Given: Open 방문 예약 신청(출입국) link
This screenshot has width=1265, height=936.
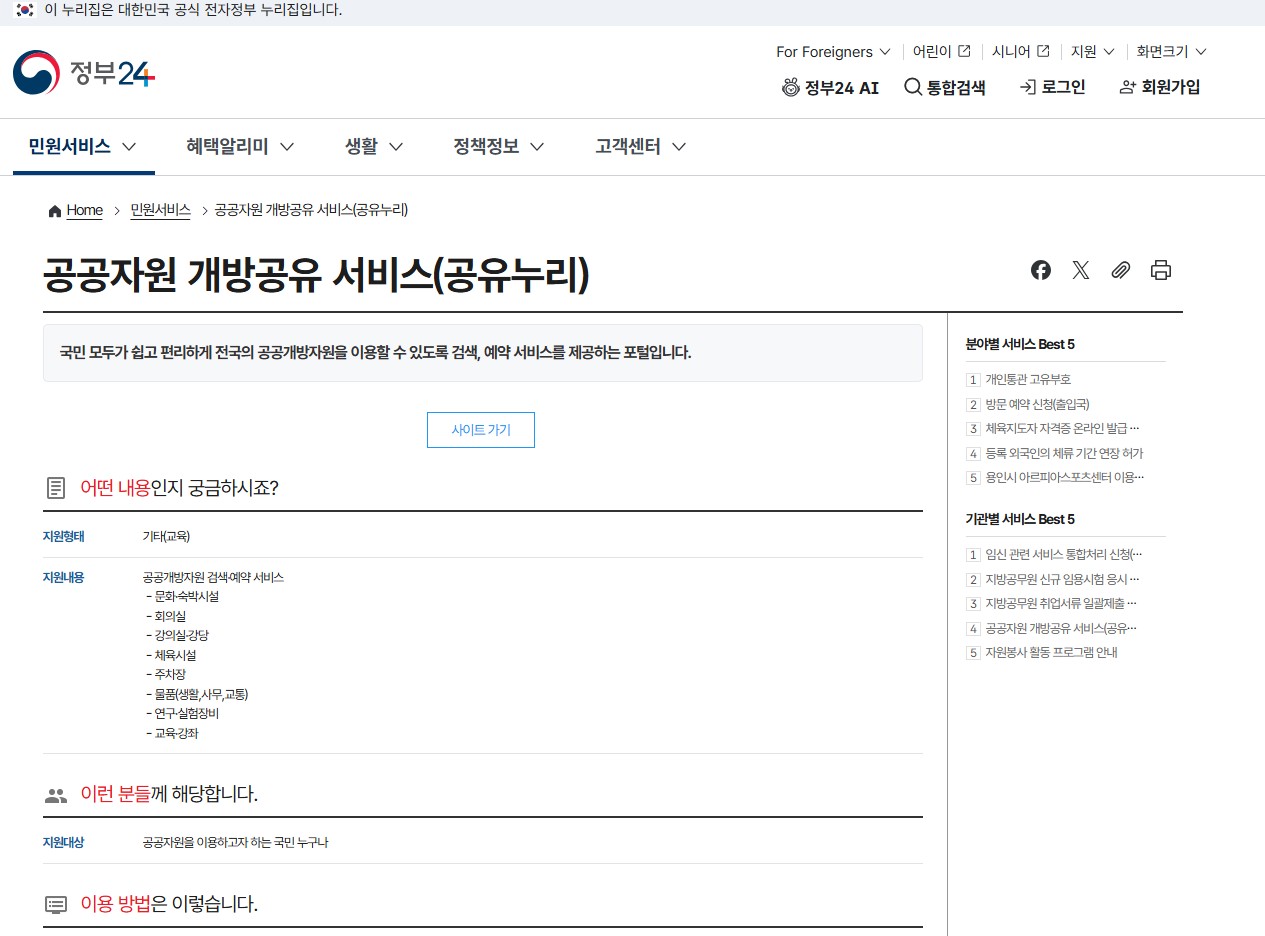Looking at the screenshot, I should point(1037,405).
